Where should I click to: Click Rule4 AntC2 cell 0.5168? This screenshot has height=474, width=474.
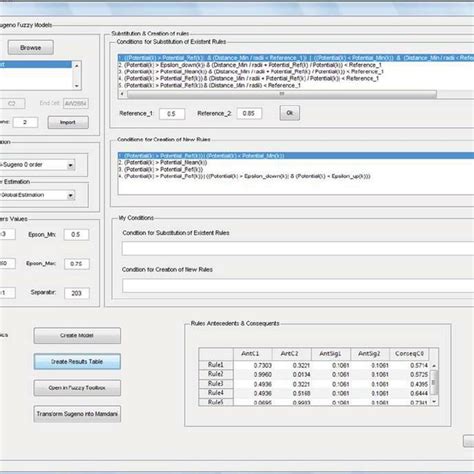pos(292,393)
